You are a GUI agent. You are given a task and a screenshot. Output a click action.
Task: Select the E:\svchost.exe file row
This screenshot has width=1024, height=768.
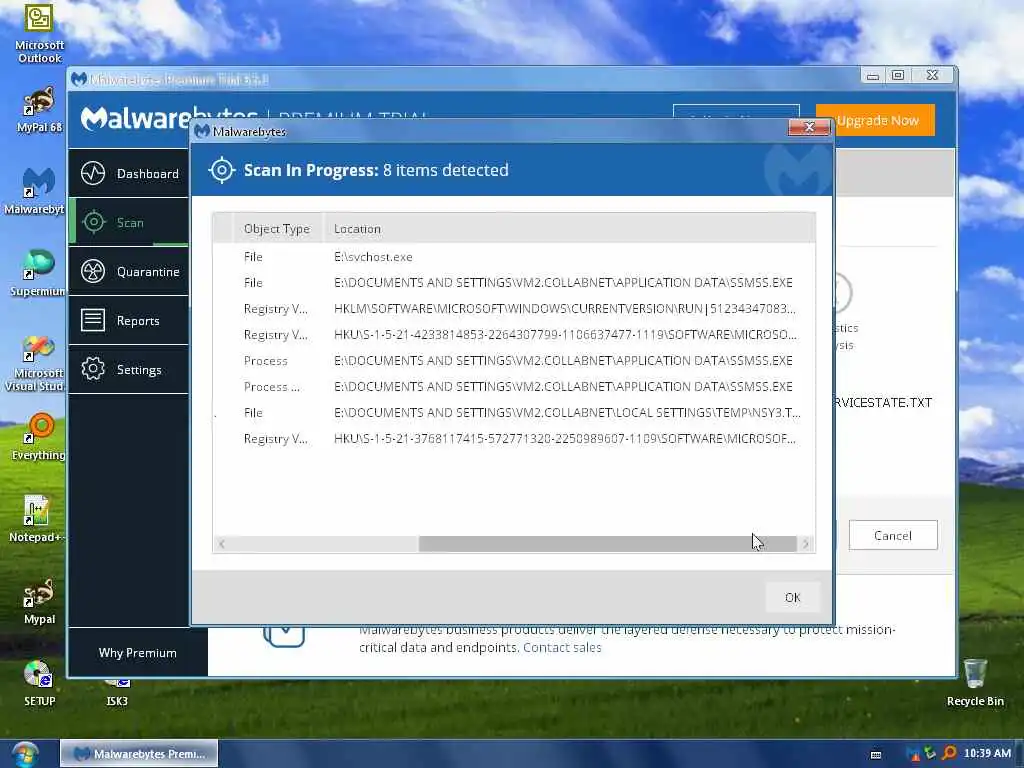point(514,257)
